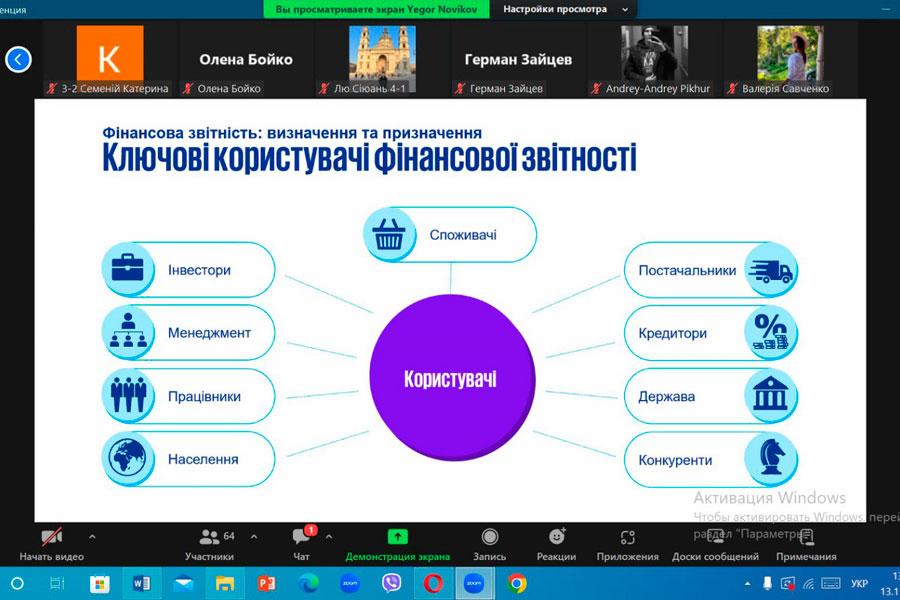Viewport: 900px width, 600px height.
Task: Open Task View on the taskbar
Action: pos(57,584)
